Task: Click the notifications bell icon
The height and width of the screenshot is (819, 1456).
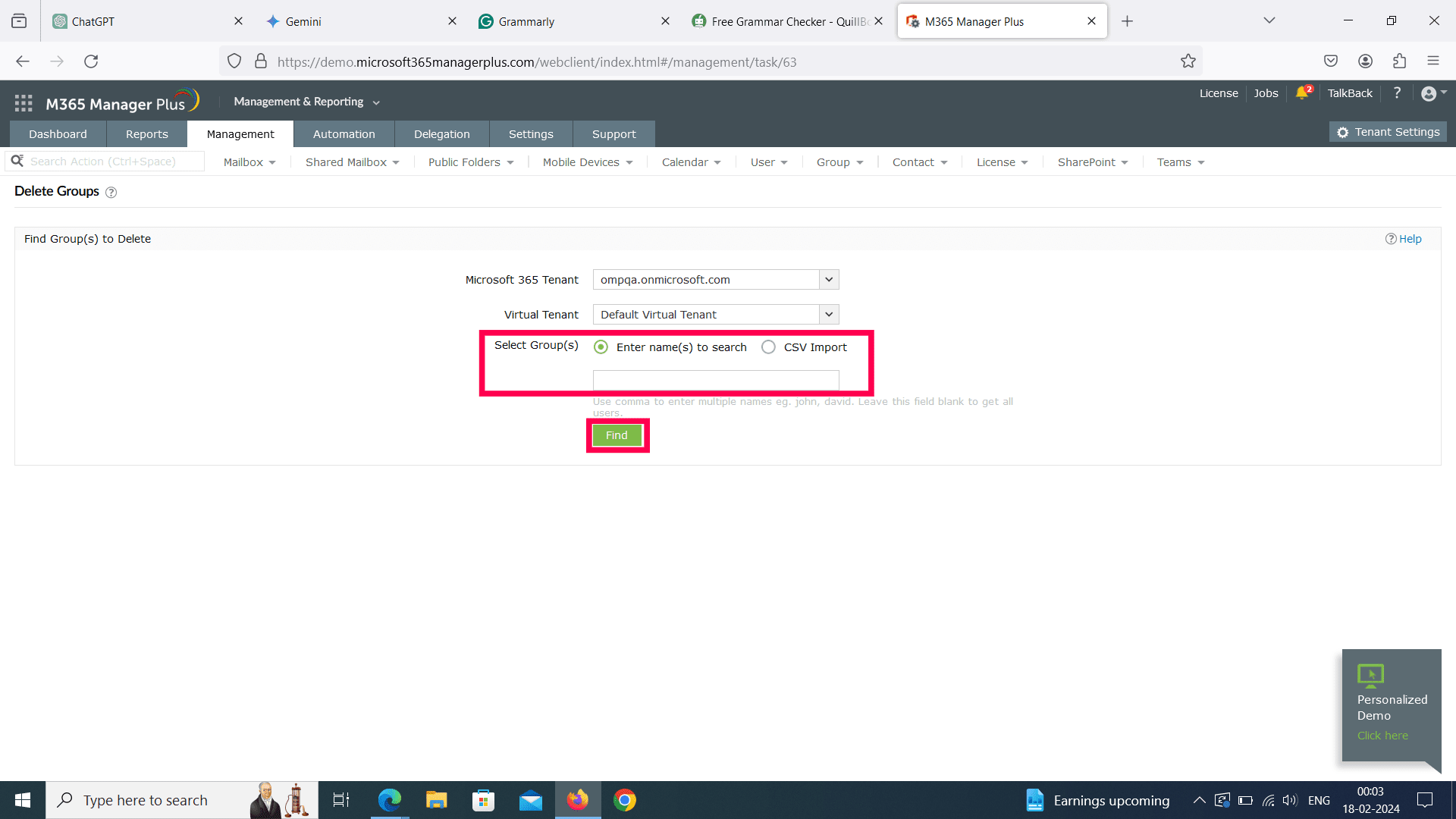Action: click(1303, 93)
